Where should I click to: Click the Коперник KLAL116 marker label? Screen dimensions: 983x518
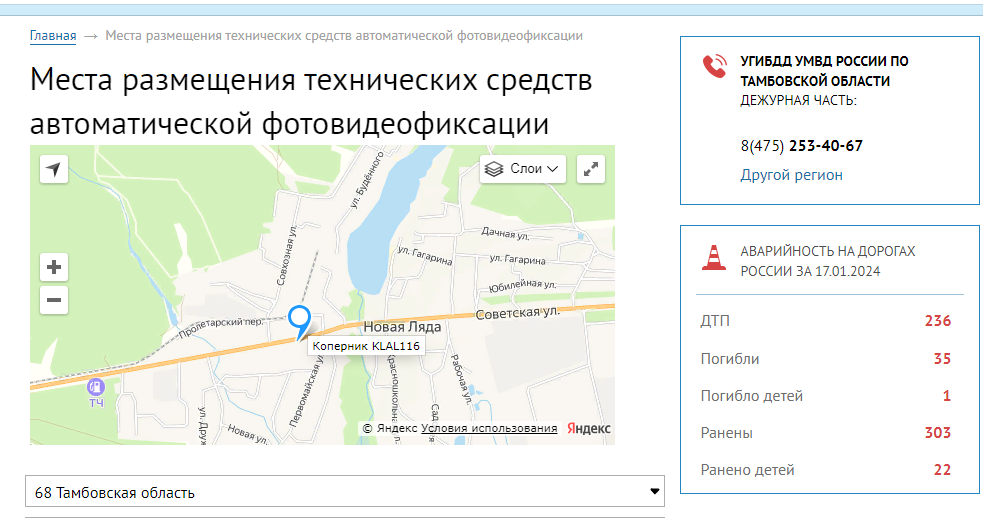pos(366,346)
